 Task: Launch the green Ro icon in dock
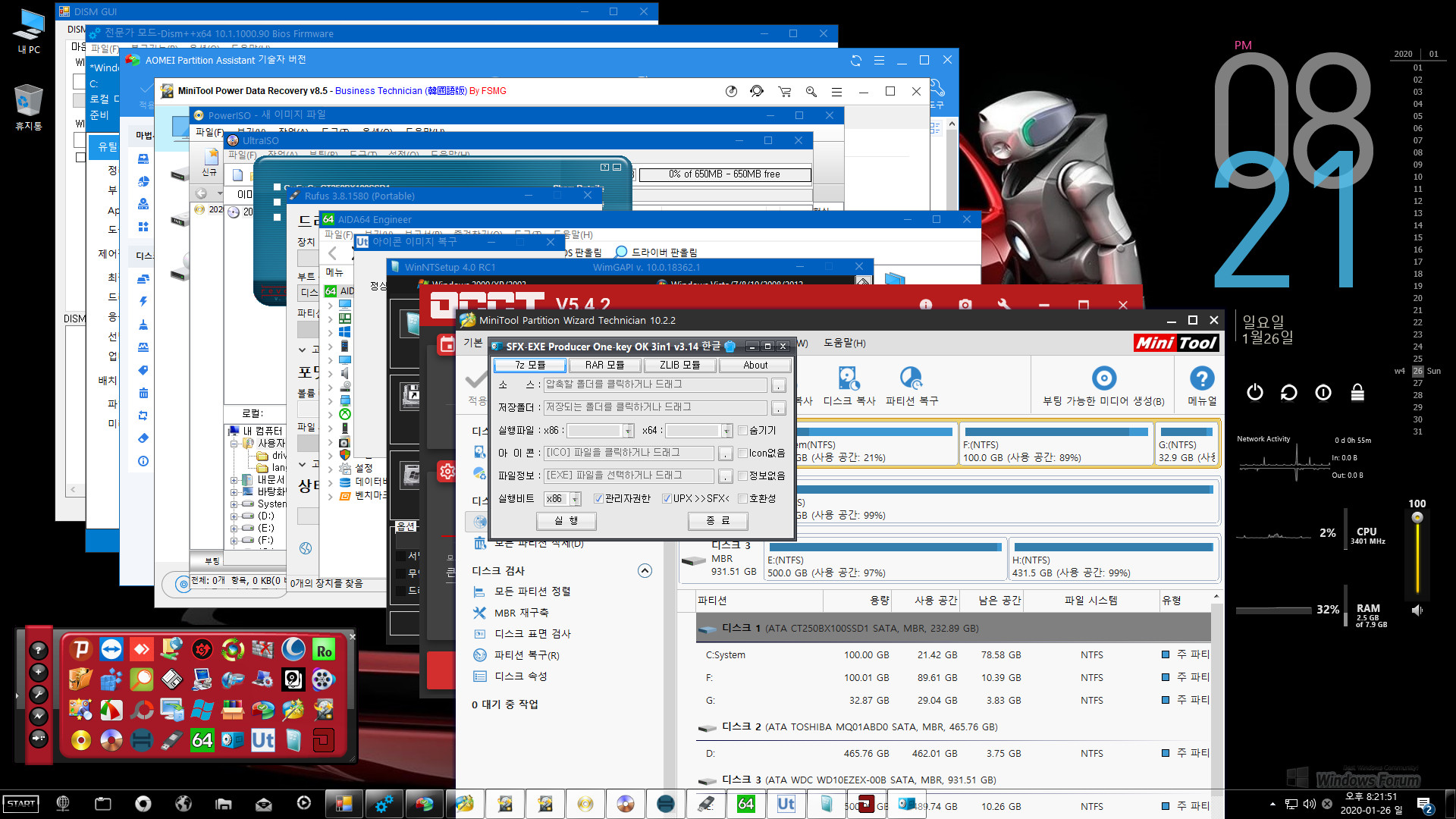[x=324, y=650]
